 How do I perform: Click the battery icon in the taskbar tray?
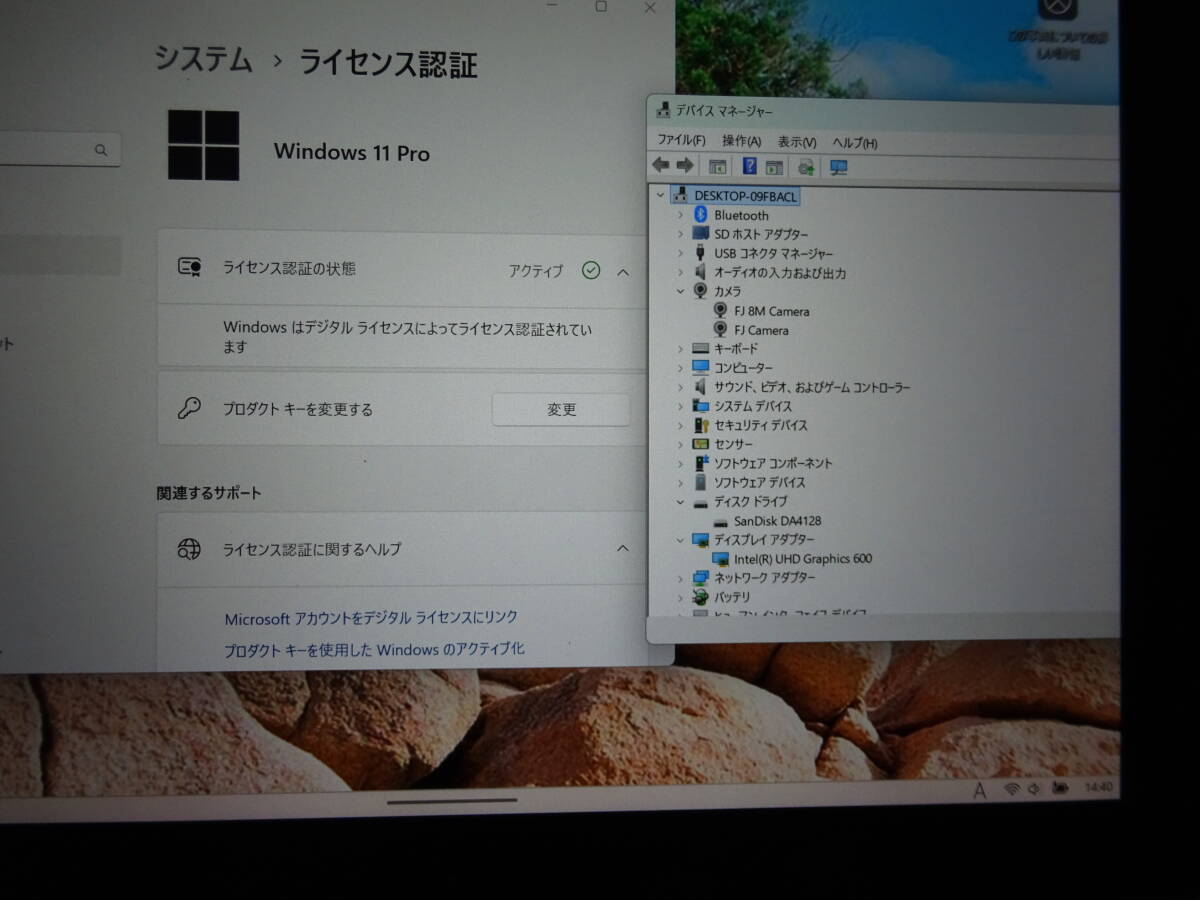pos(1060,789)
